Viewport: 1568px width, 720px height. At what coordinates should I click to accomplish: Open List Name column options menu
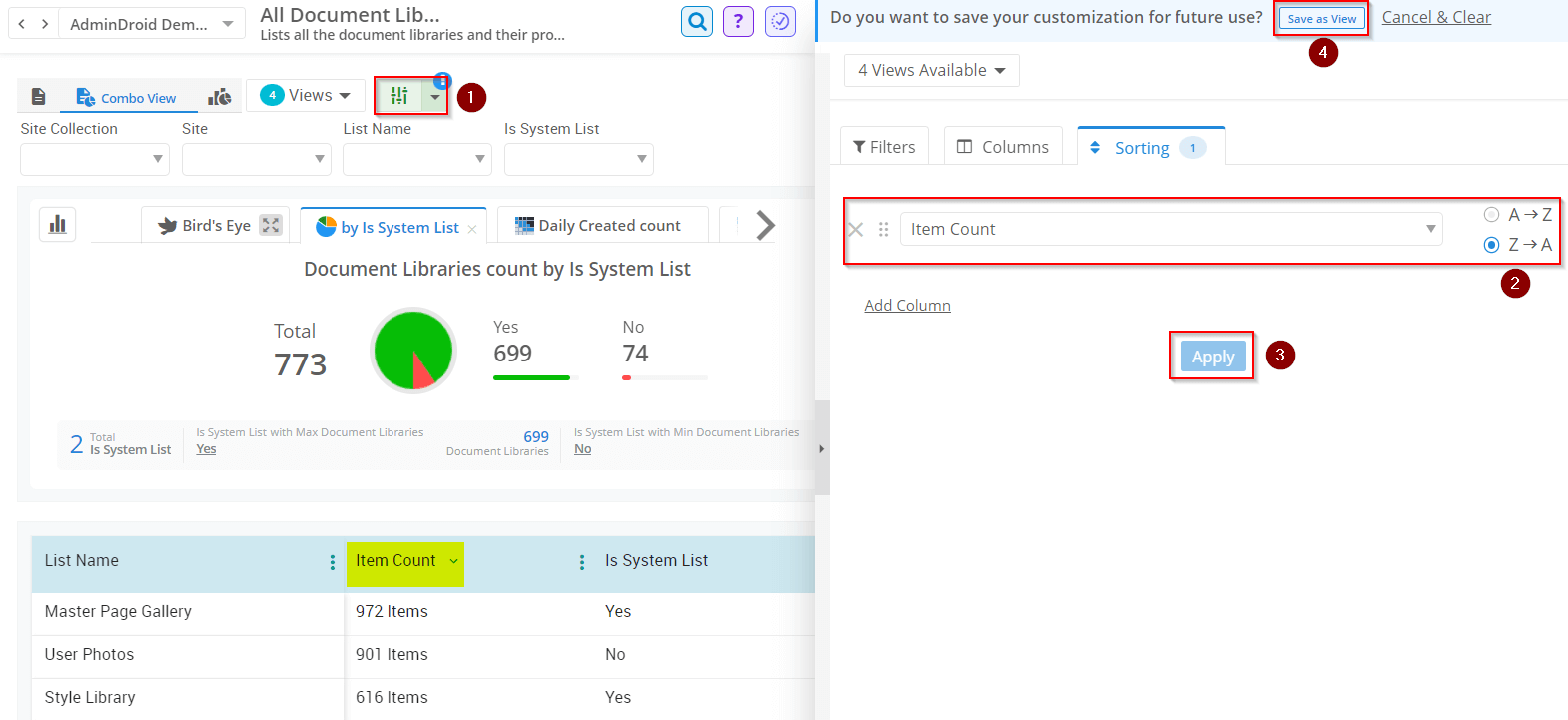pos(333,562)
